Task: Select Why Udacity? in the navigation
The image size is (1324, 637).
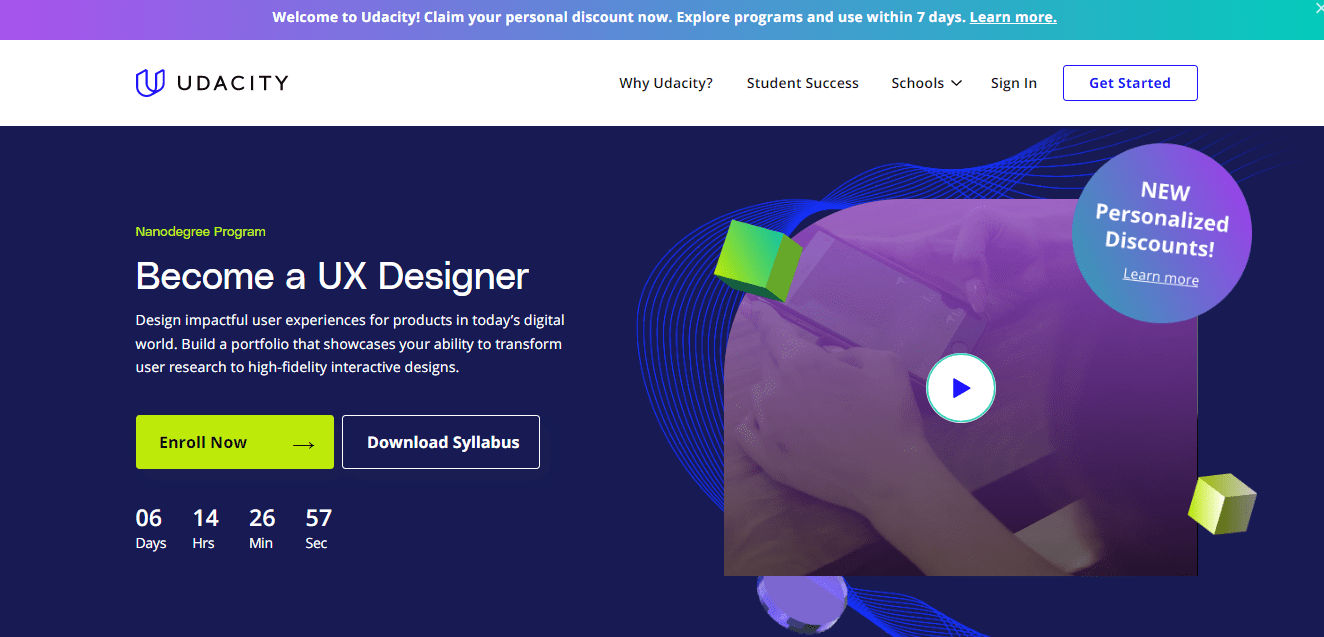Action: pos(665,83)
